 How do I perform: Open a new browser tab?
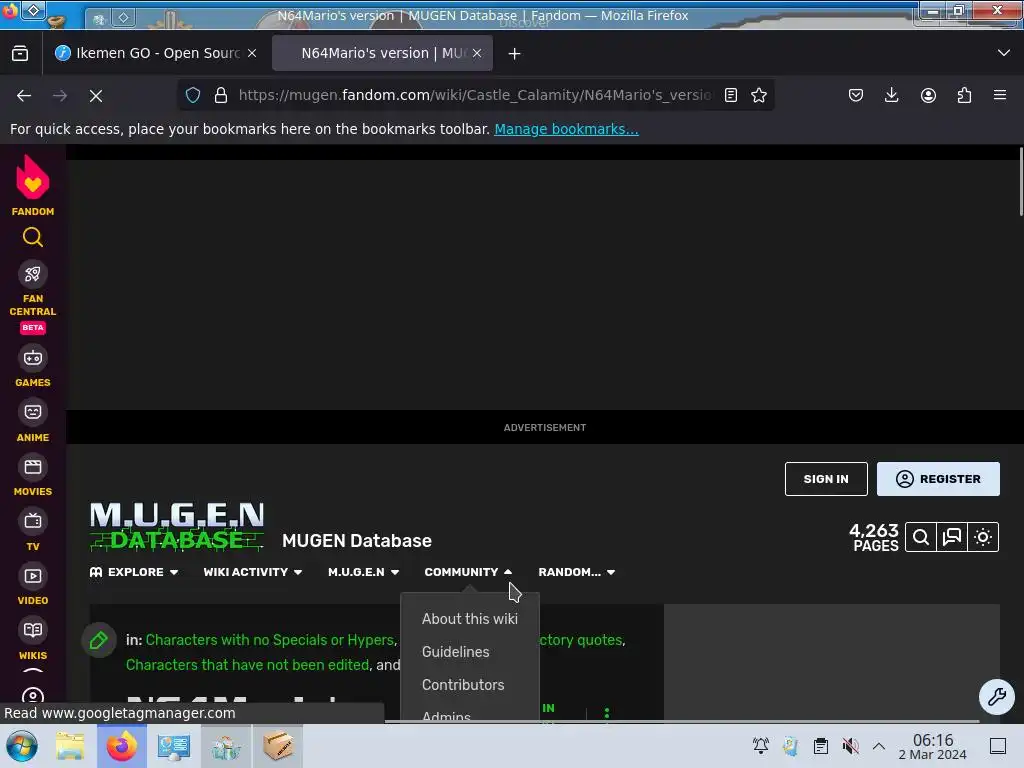(x=515, y=54)
